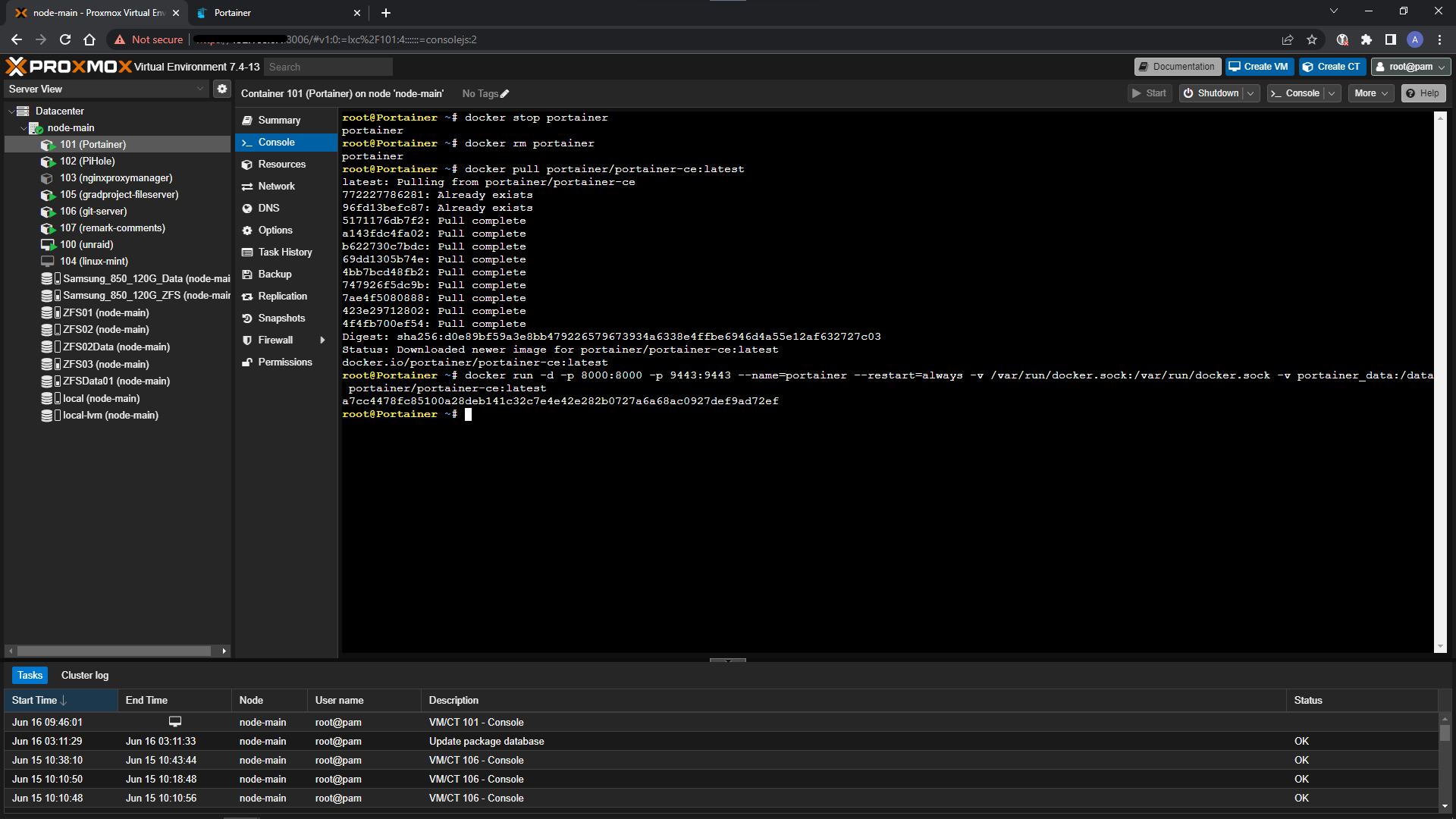This screenshot has height=819, width=1456.
Task: Click the tree panel horizontal scrollbar
Action: coord(114,651)
